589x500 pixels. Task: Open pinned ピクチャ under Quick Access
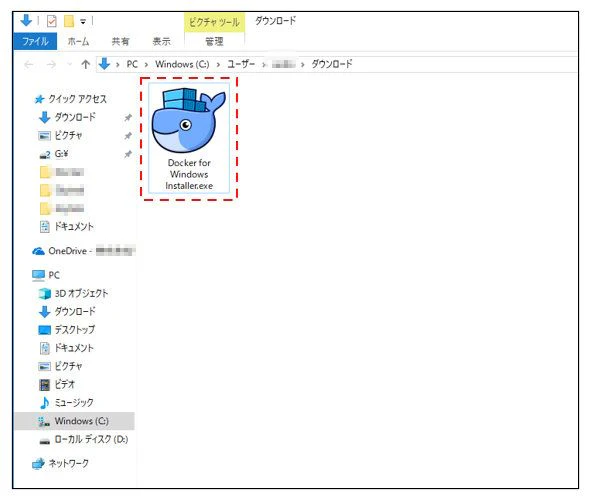68,136
